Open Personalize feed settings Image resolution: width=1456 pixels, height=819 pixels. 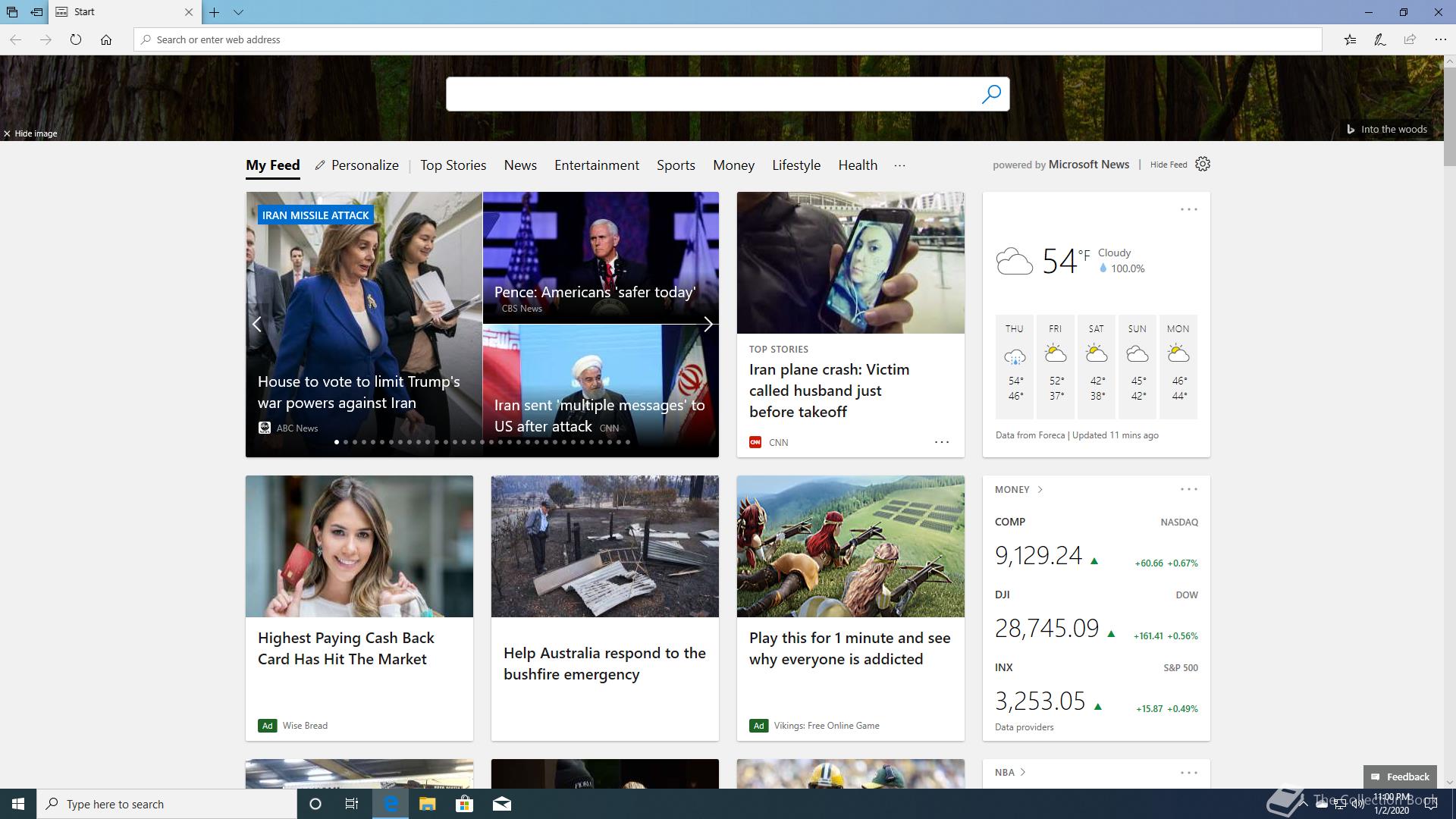point(356,165)
